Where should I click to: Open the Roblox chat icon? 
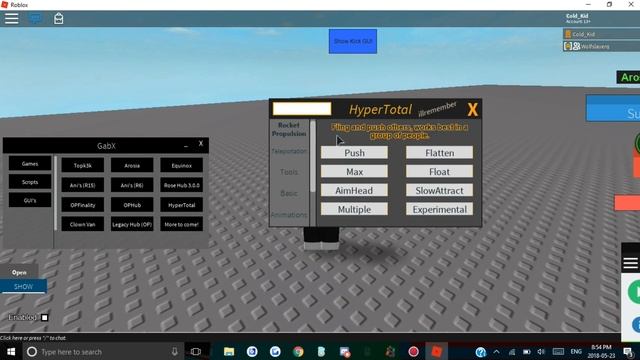36,18
